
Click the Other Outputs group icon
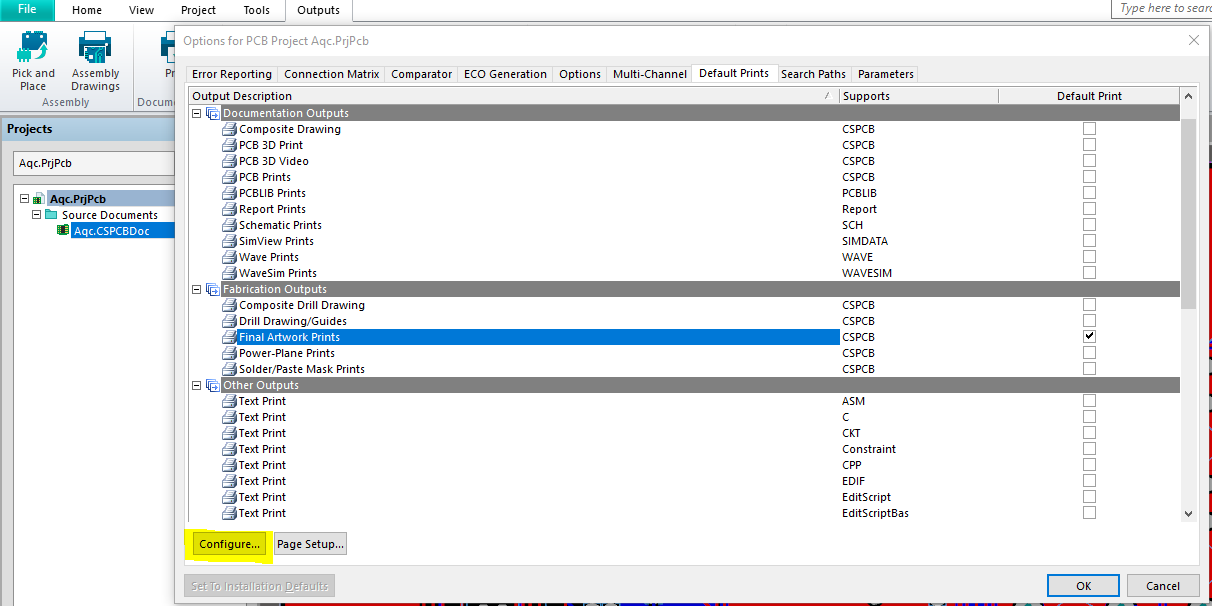tap(213, 385)
